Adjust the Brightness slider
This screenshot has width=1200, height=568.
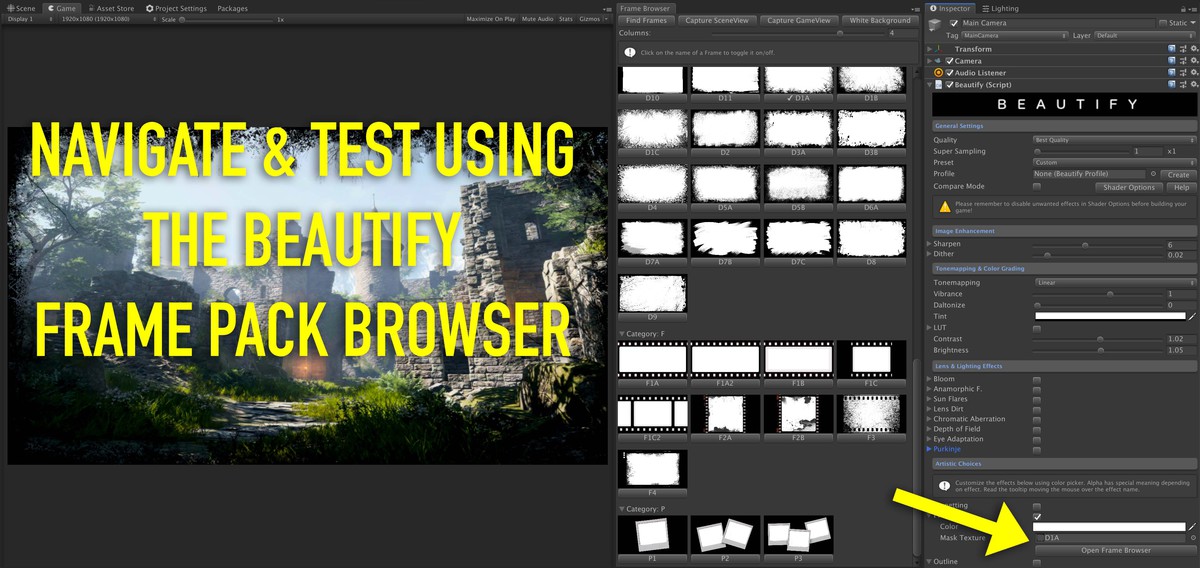click(x=1096, y=350)
